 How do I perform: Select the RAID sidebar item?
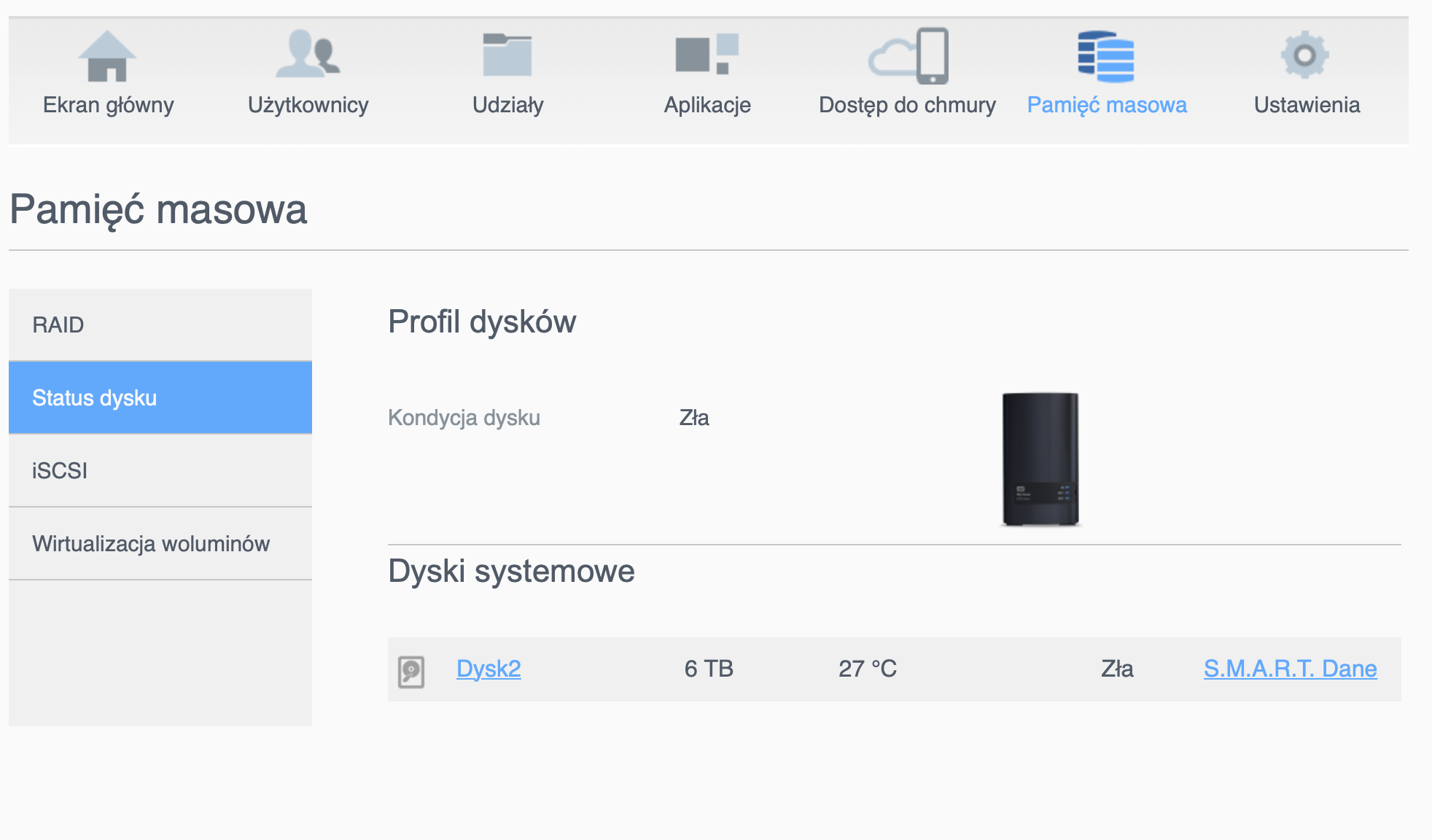(160, 324)
